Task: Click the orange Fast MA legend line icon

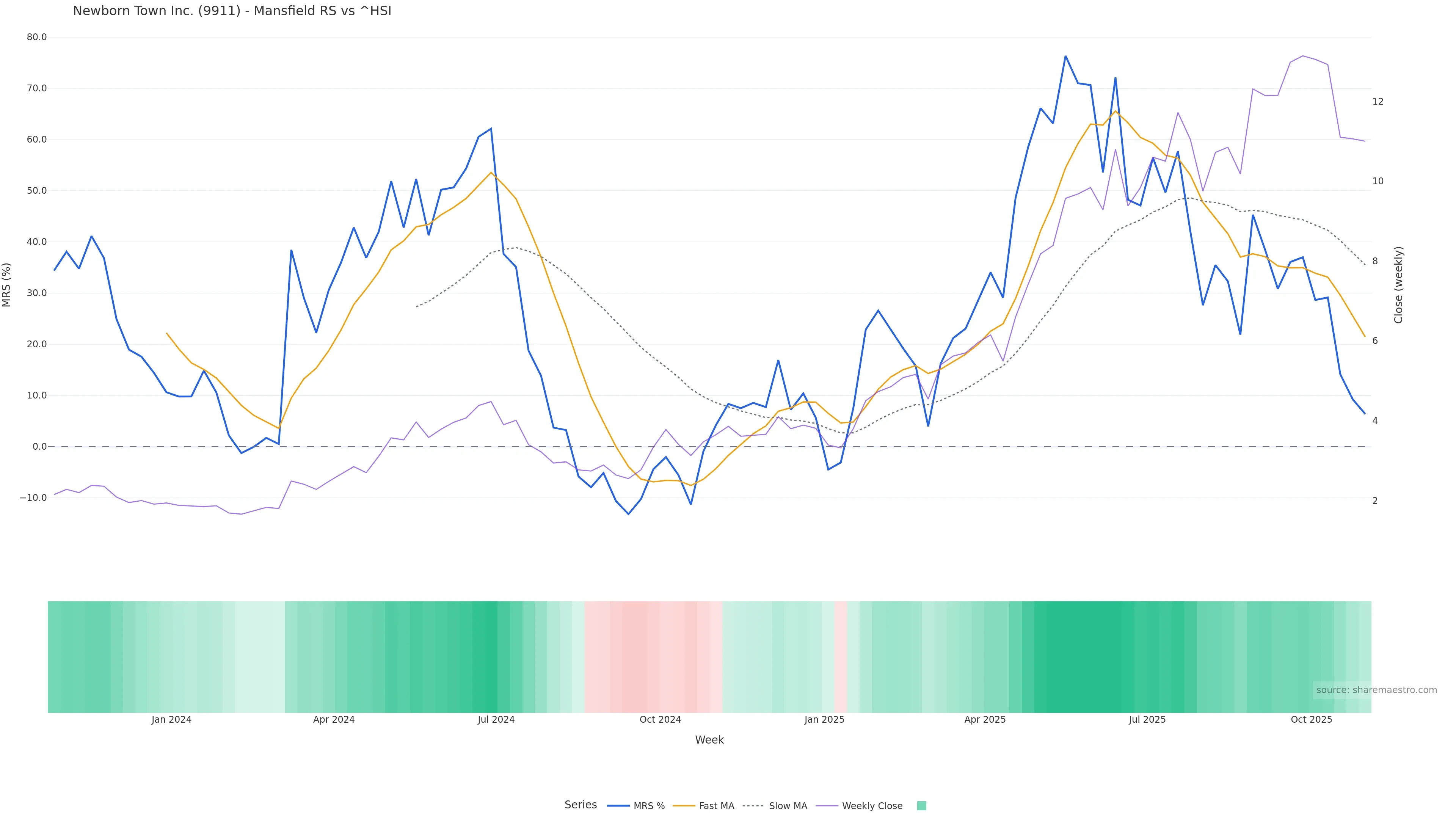Action: [x=684, y=806]
